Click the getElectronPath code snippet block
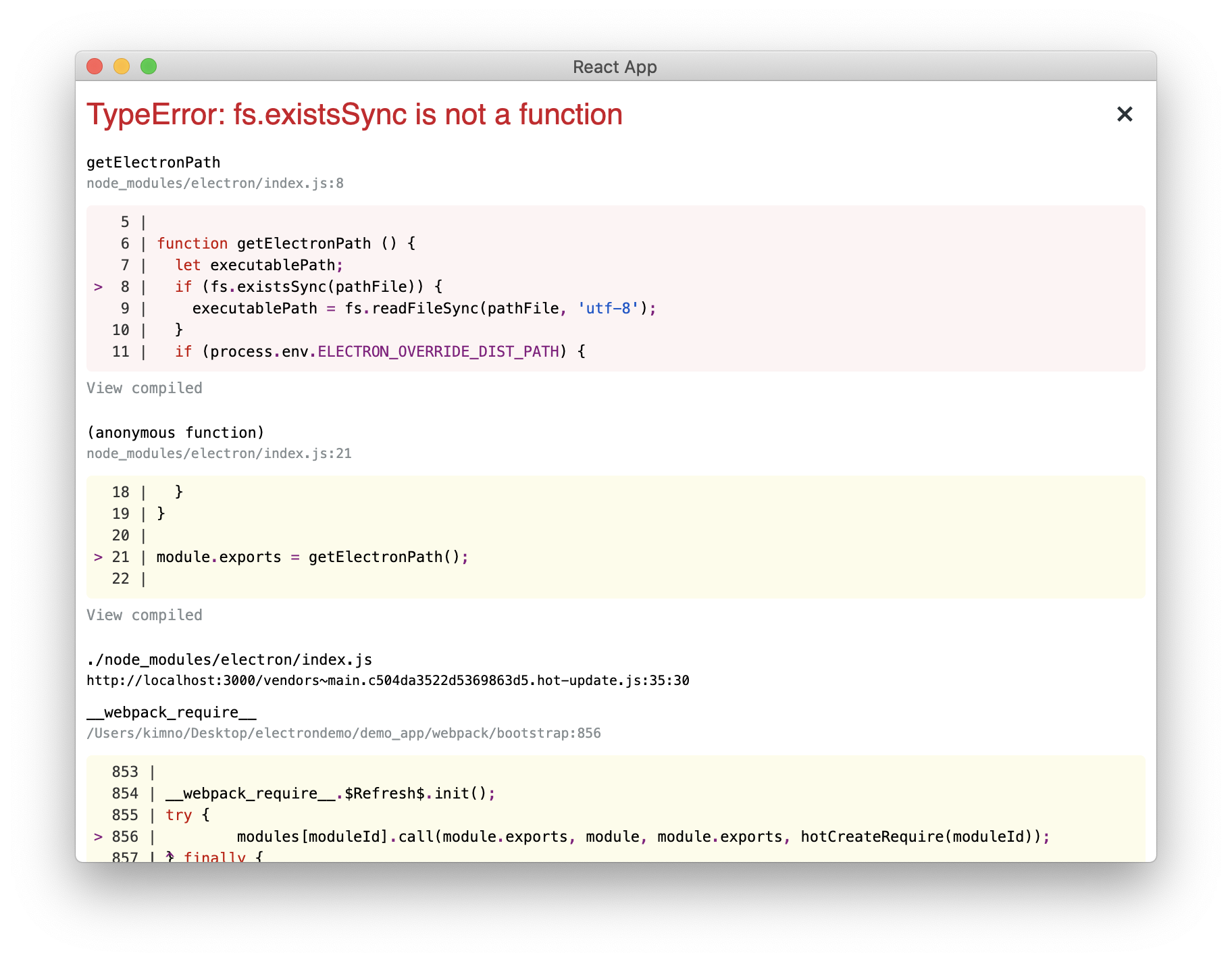Viewport: 1232px width, 962px height. coord(616,288)
